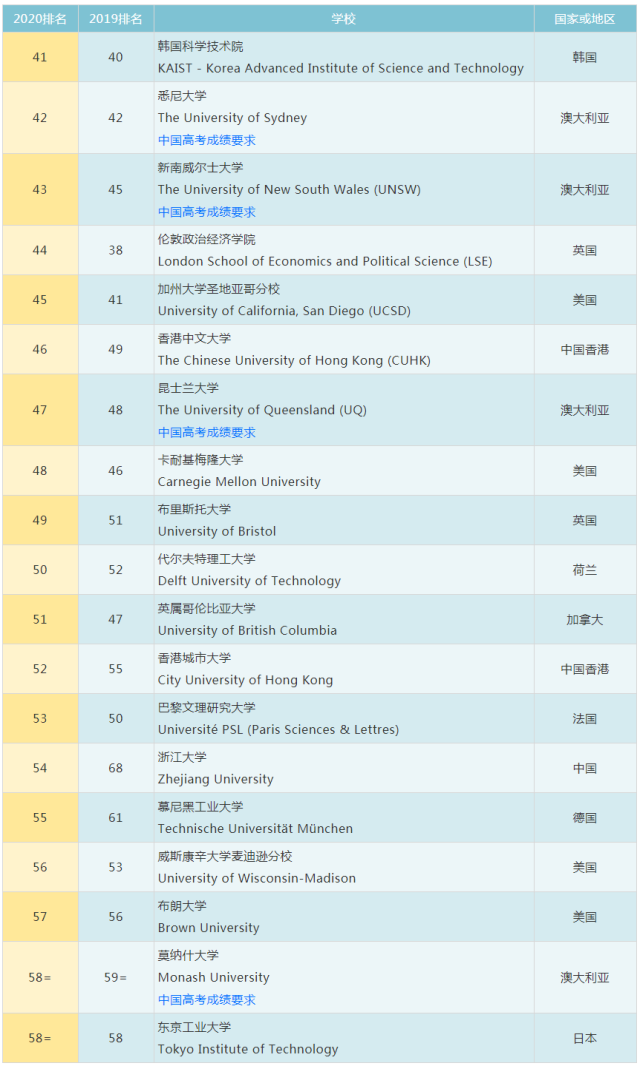The width and height of the screenshot is (640, 1066).
Task: Click the Chinese name 伦敦政治经济学院
Action: pos(207,239)
